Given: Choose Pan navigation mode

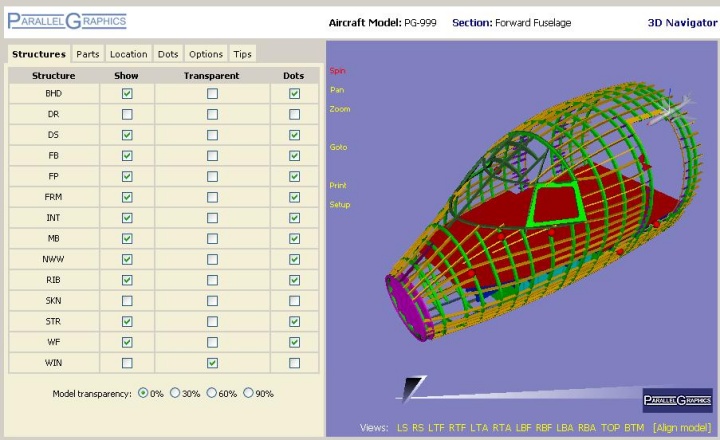Looking at the screenshot, I should pos(337,90).
